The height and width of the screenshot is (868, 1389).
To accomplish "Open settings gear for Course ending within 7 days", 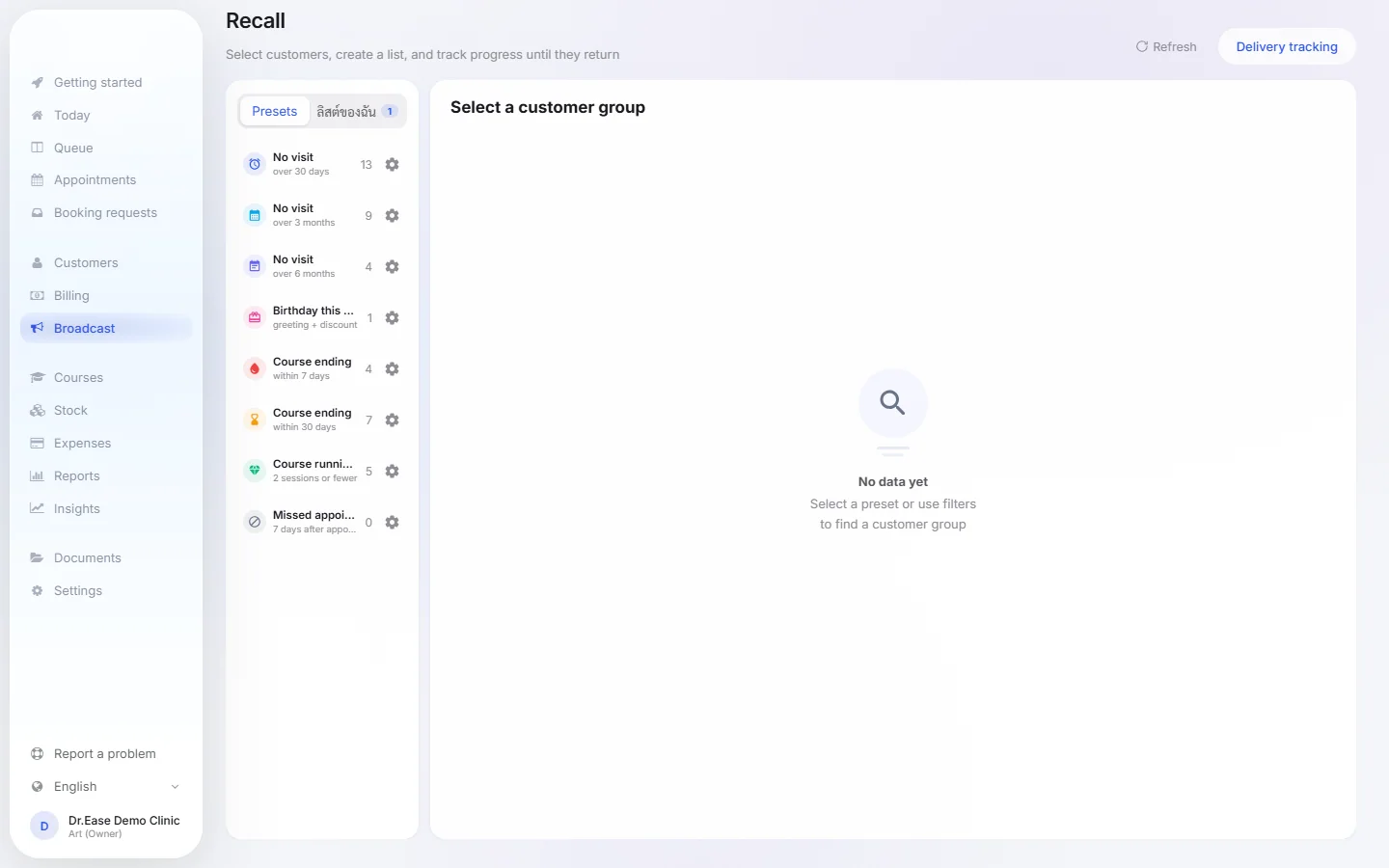I will pos(392,369).
